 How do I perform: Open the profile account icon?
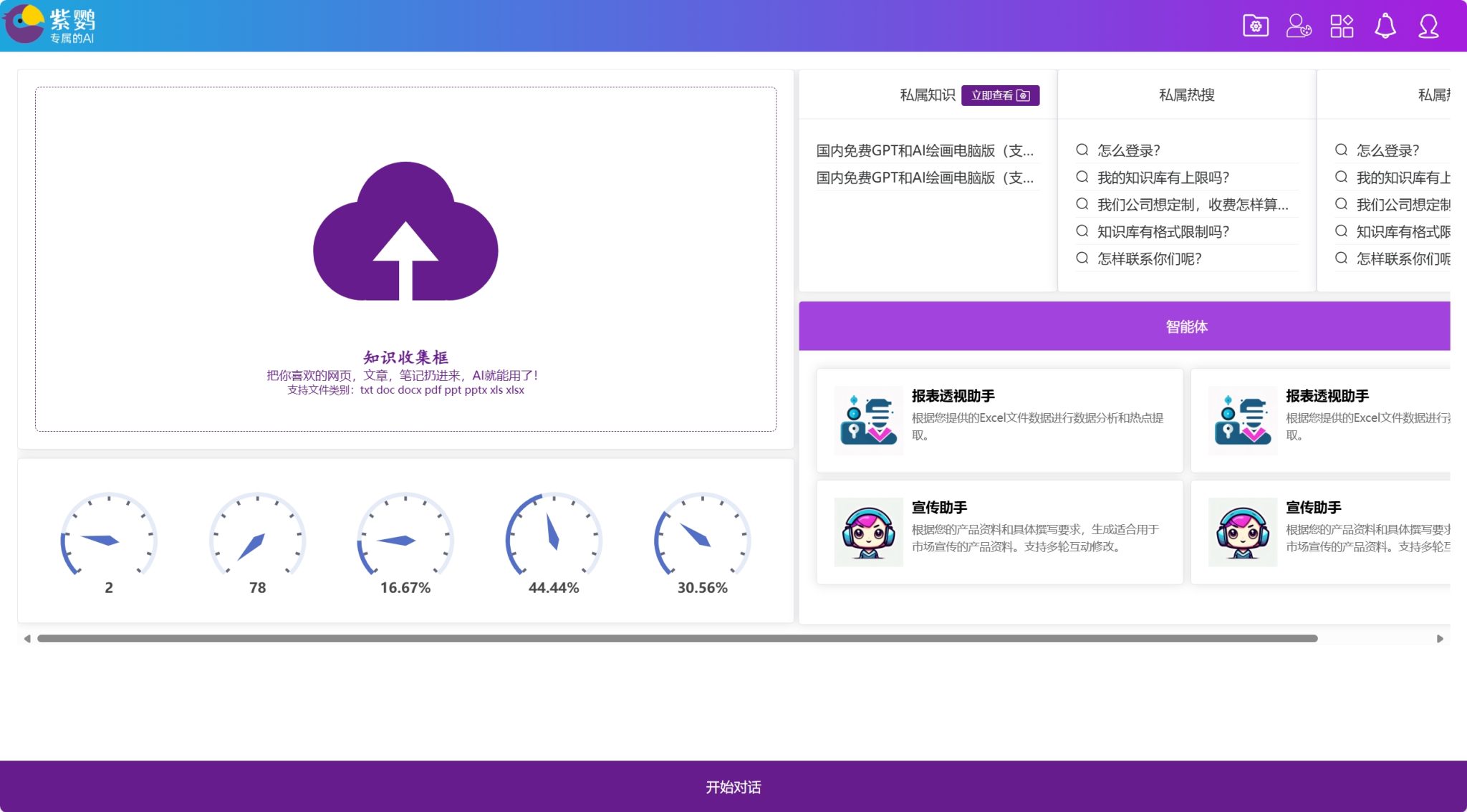(x=1428, y=26)
